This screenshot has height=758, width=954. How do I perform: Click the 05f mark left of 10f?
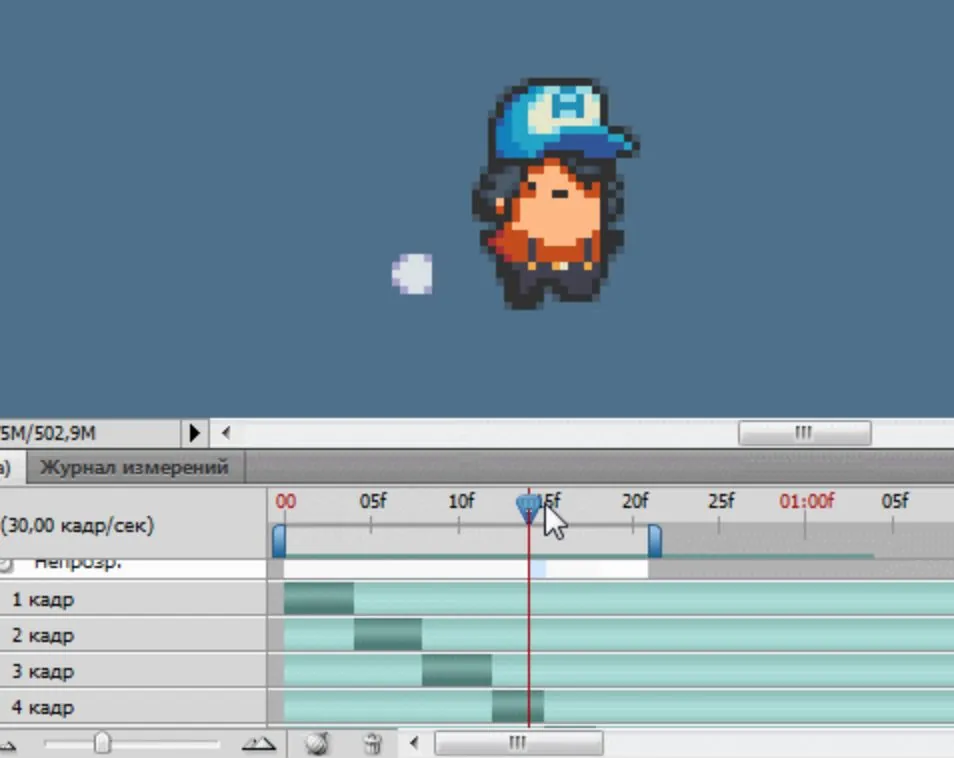(372, 501)
